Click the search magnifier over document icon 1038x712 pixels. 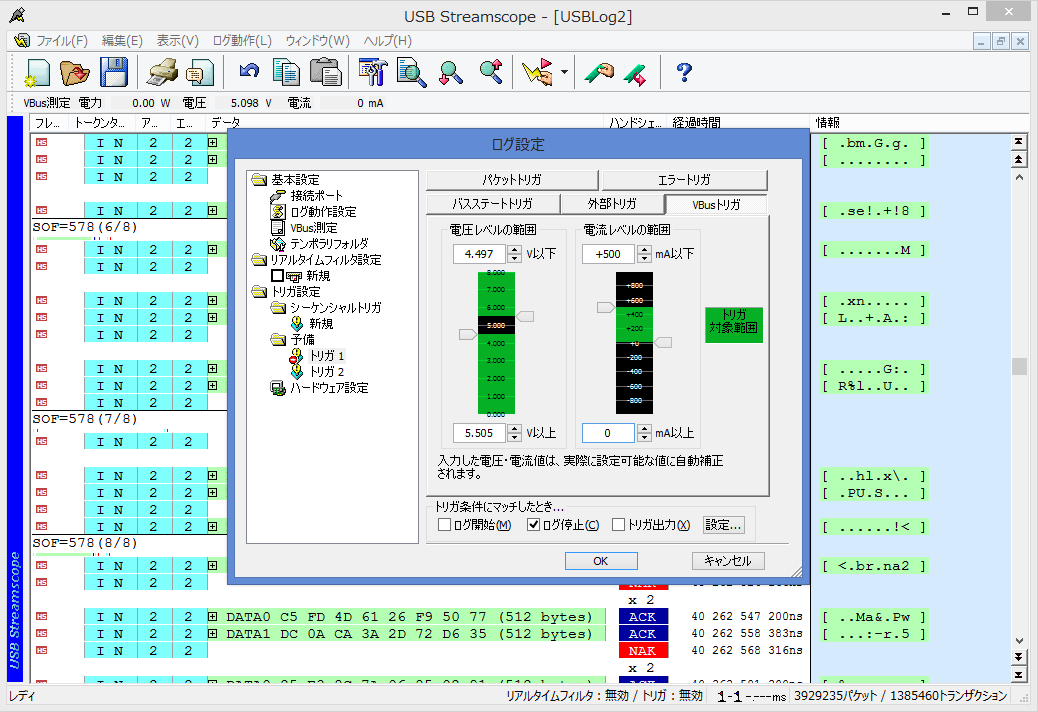click(x=411, y=72)
